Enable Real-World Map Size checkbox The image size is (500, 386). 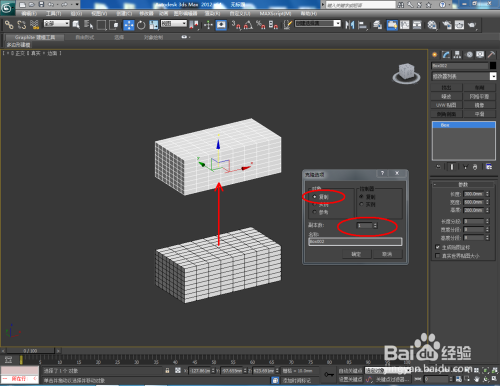click(x=438, y=256)
